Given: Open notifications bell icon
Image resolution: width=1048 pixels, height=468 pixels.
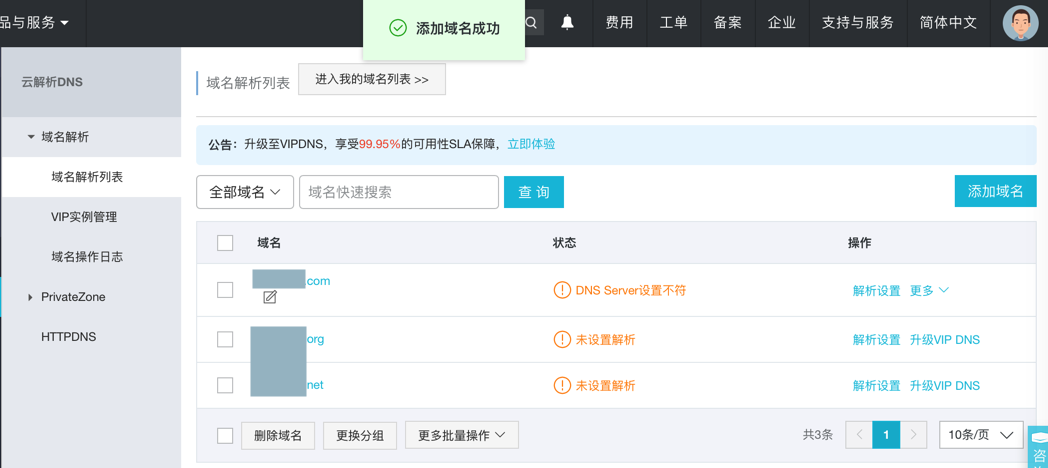Looking at the screenshot, I should (567, 22).
